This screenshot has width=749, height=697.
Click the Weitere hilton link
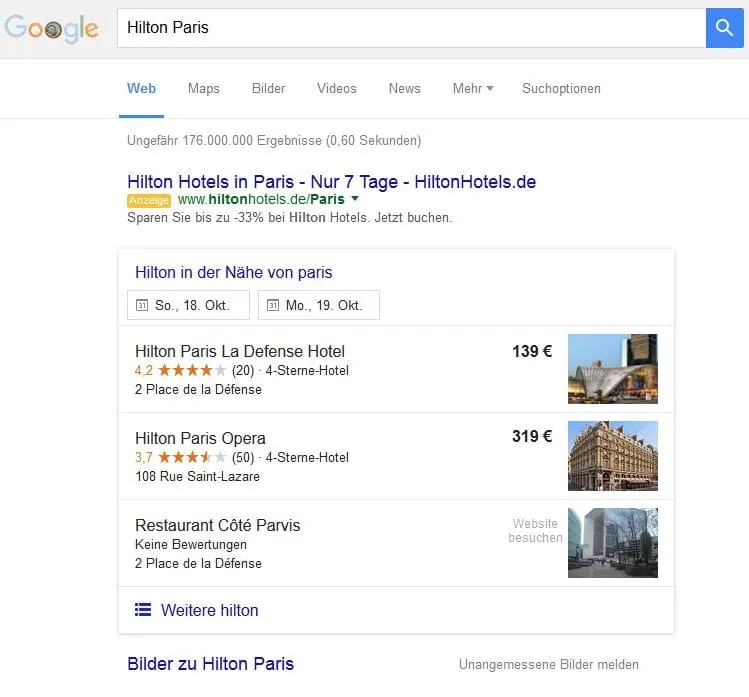pos(209,610)
